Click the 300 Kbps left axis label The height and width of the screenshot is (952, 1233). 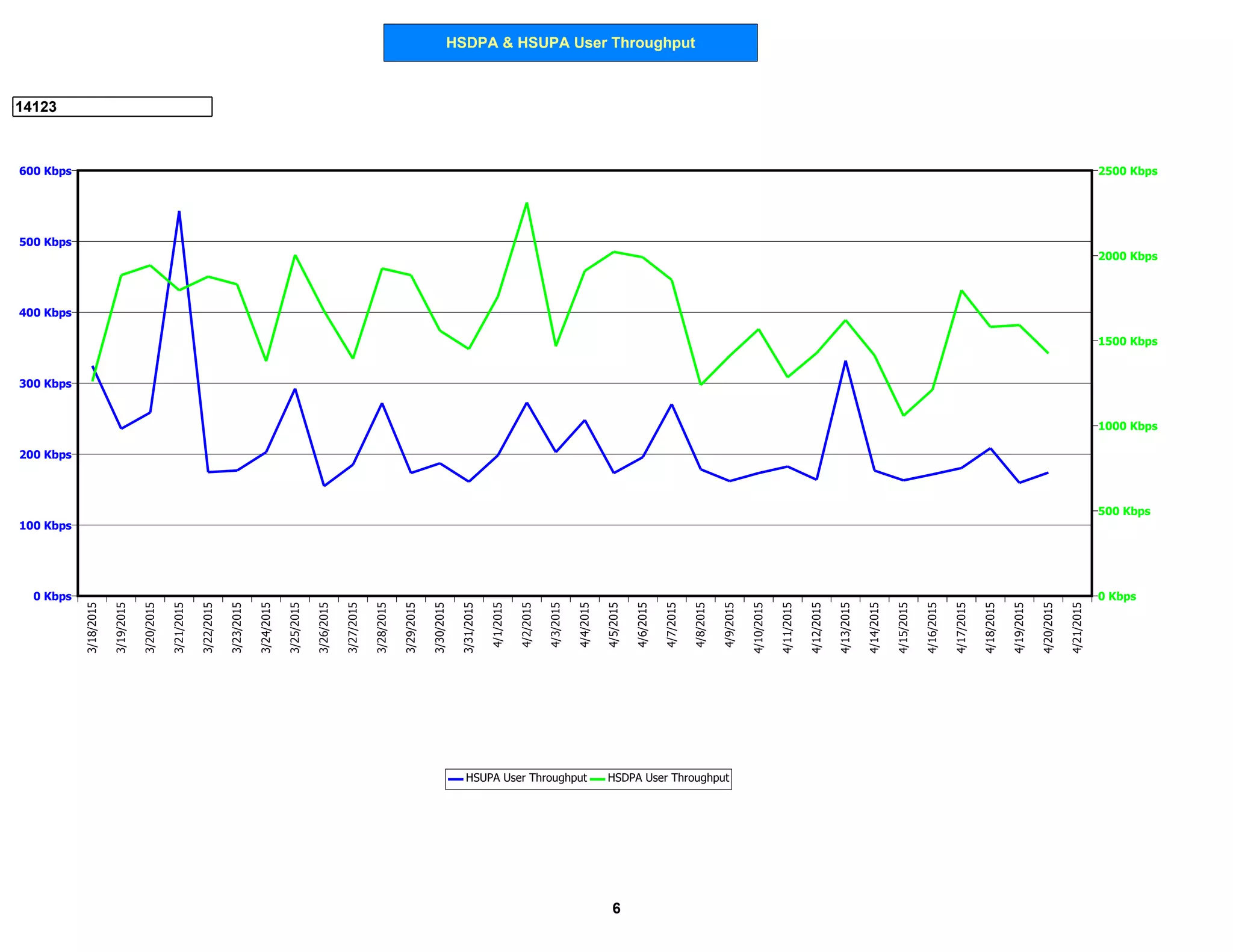pos(45,384)
